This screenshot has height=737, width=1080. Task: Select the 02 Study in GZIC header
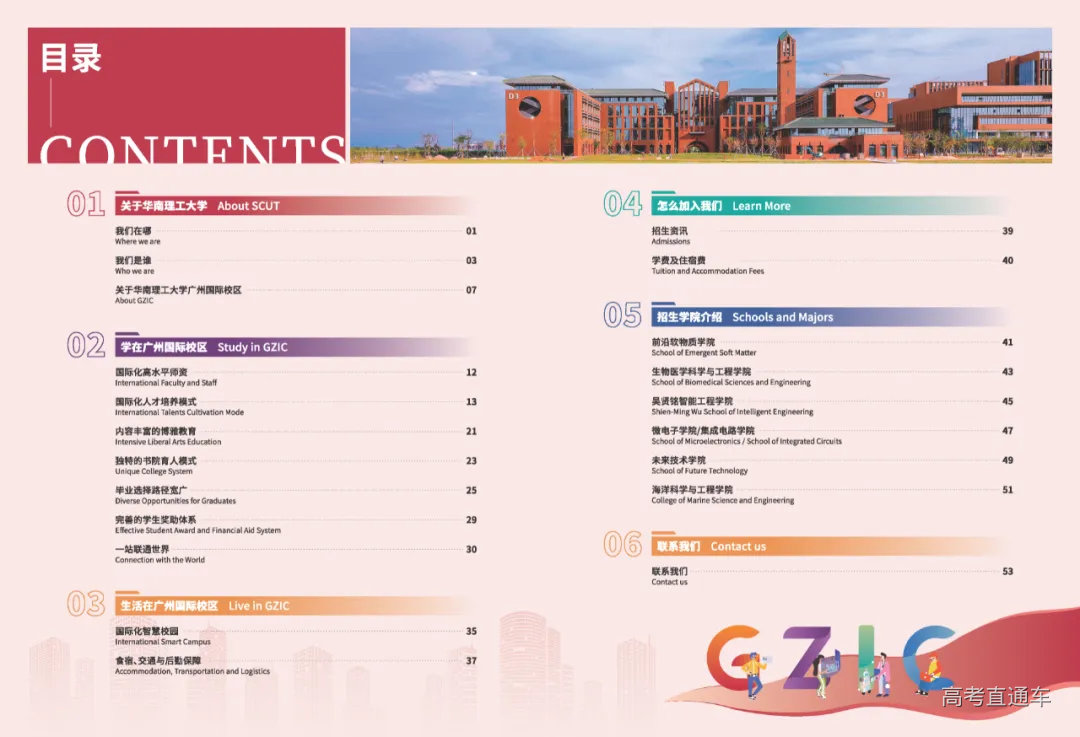(x=203, y=348)
